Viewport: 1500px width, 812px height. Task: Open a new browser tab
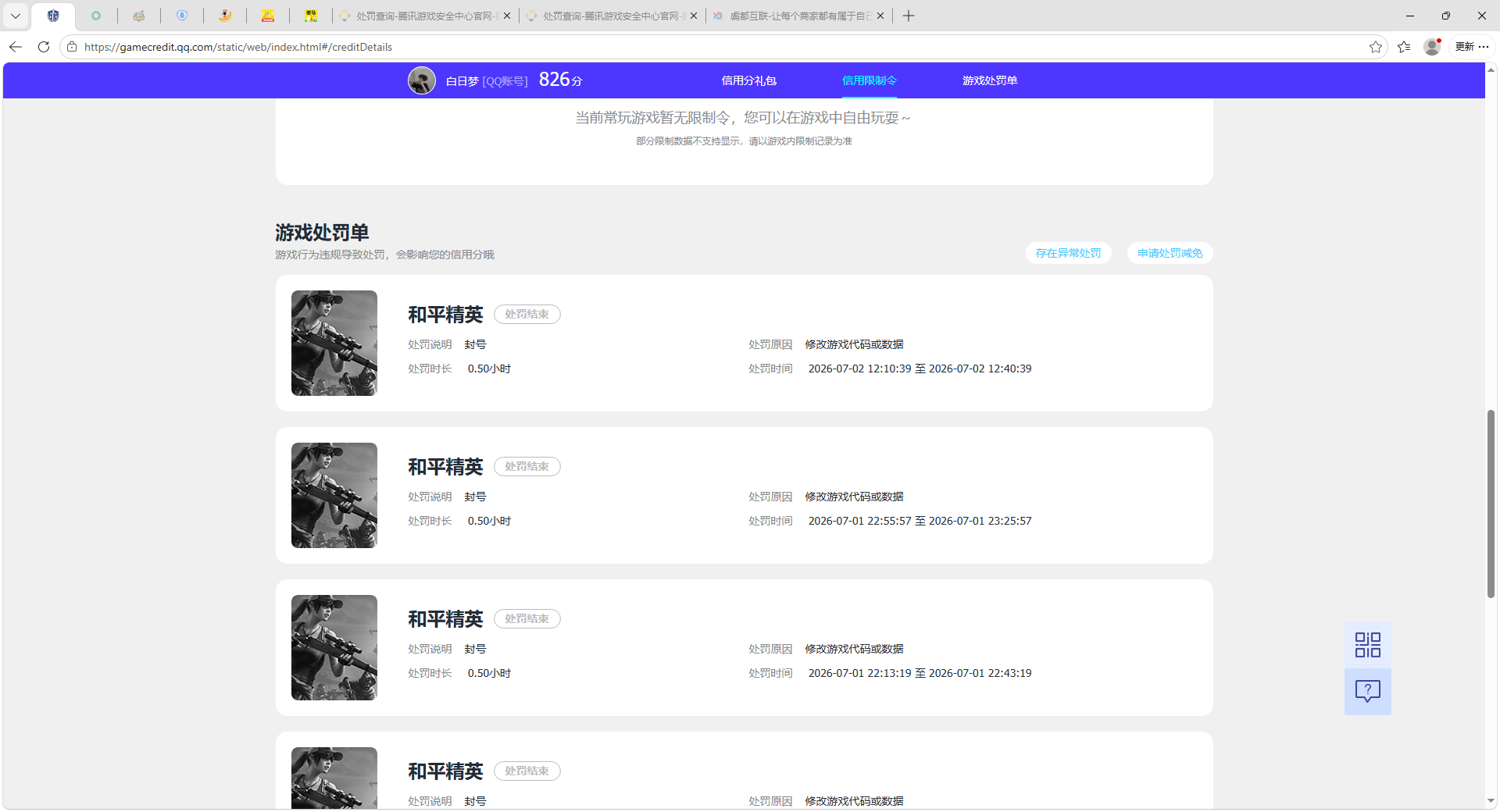[x=909, y=16]
